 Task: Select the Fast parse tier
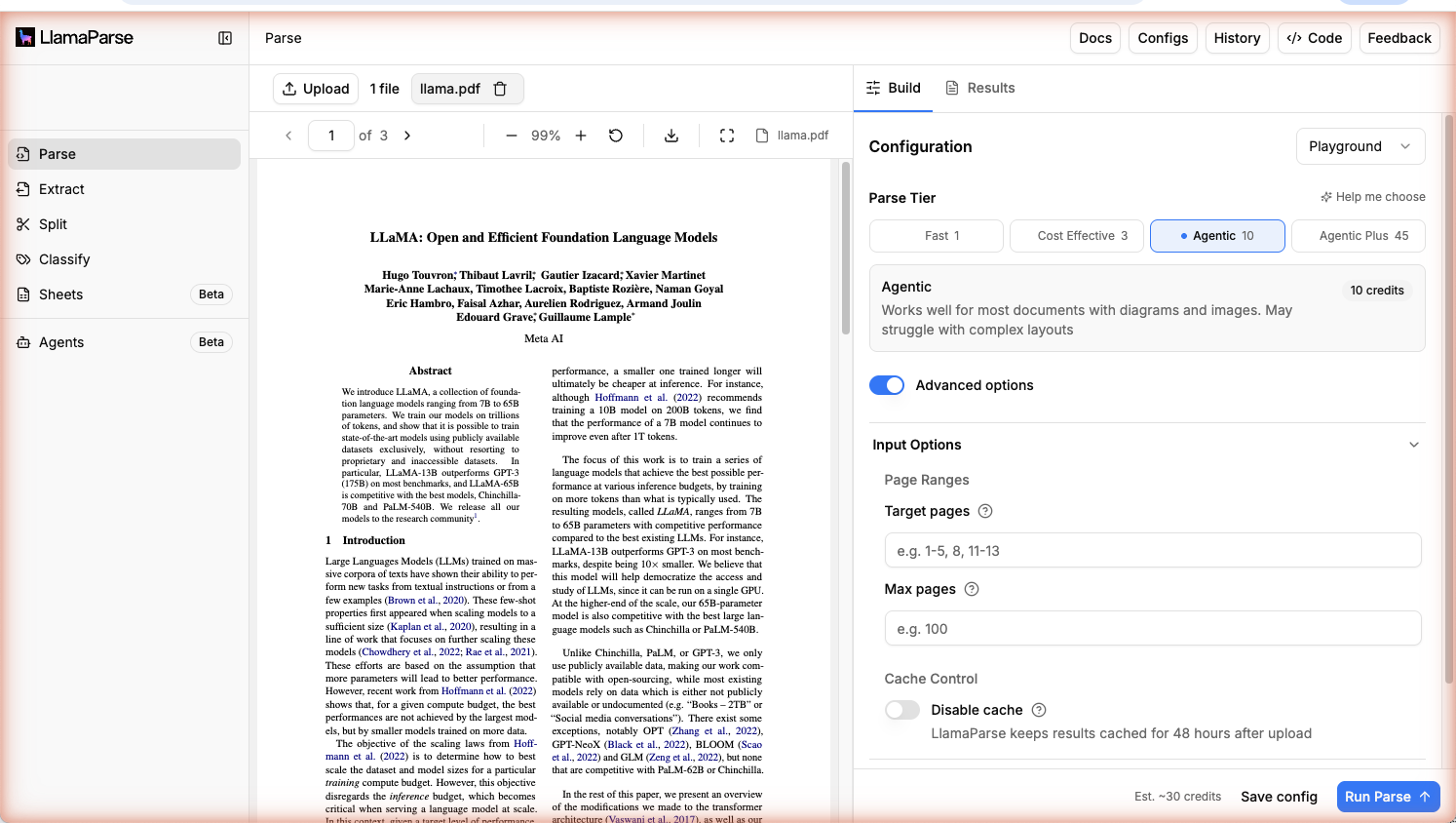point(936,235)
